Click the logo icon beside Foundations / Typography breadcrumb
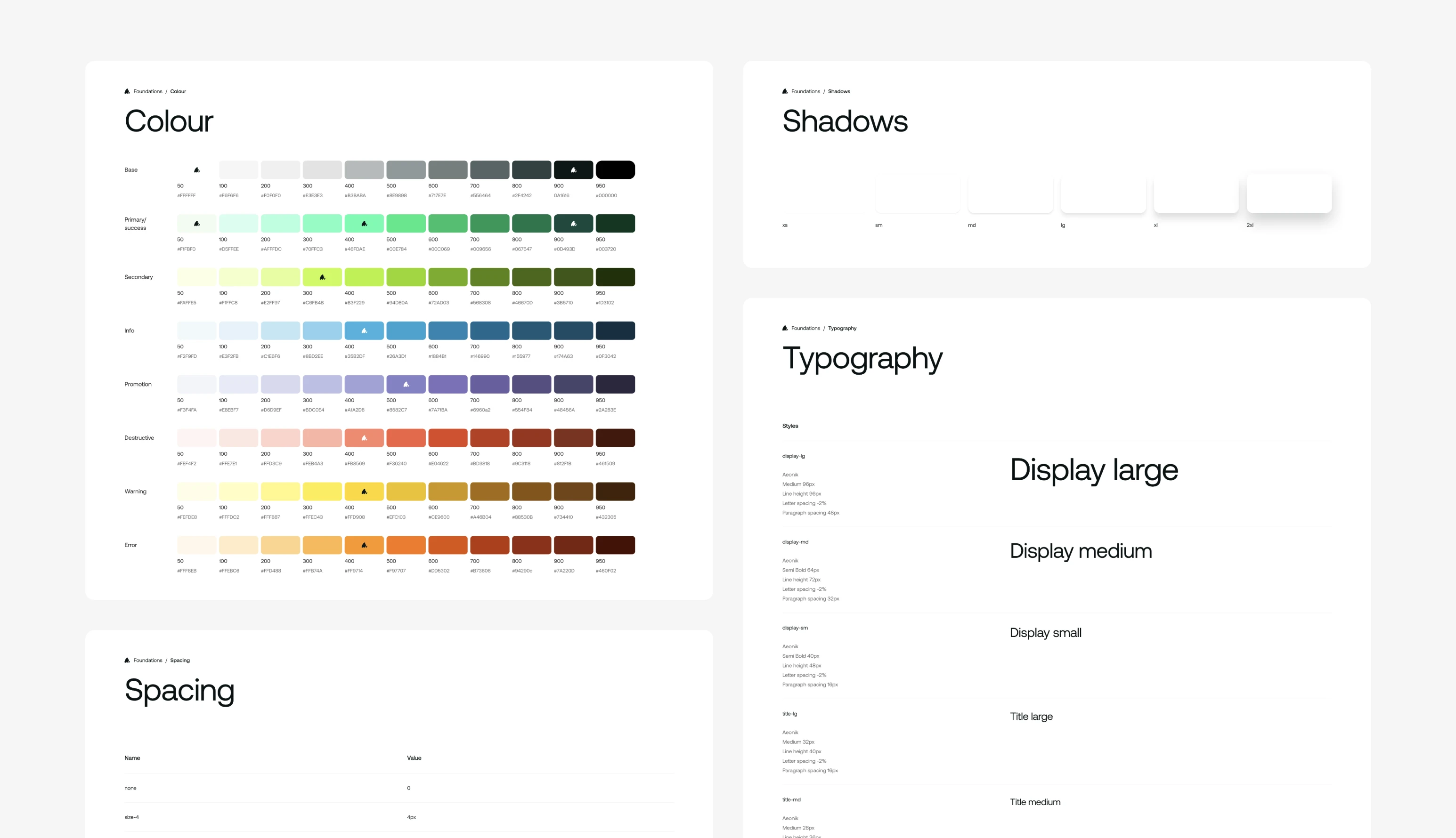 click(x=785, y=328)
